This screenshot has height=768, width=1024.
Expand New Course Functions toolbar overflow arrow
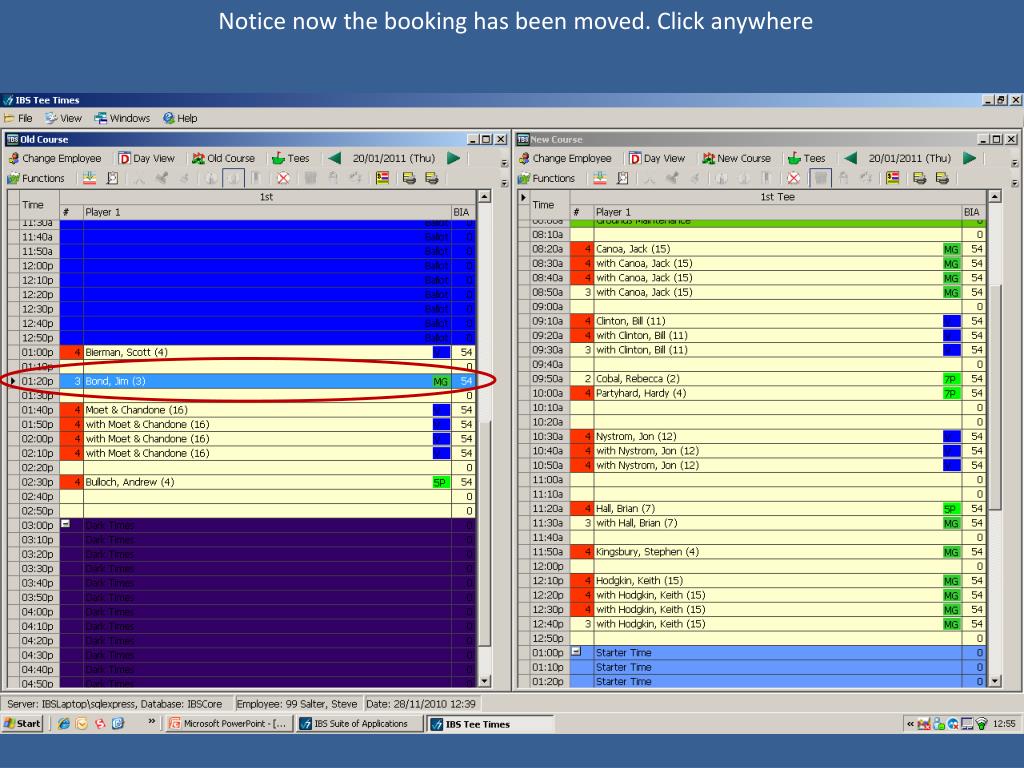coord(1014,183)
